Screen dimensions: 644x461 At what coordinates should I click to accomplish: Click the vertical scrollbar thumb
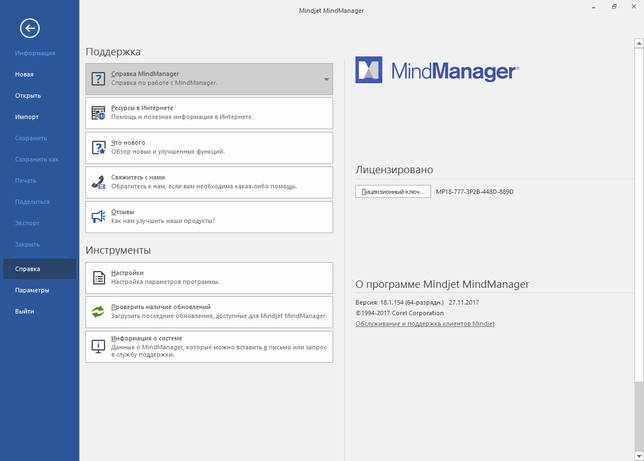click(x=639, y=416)
